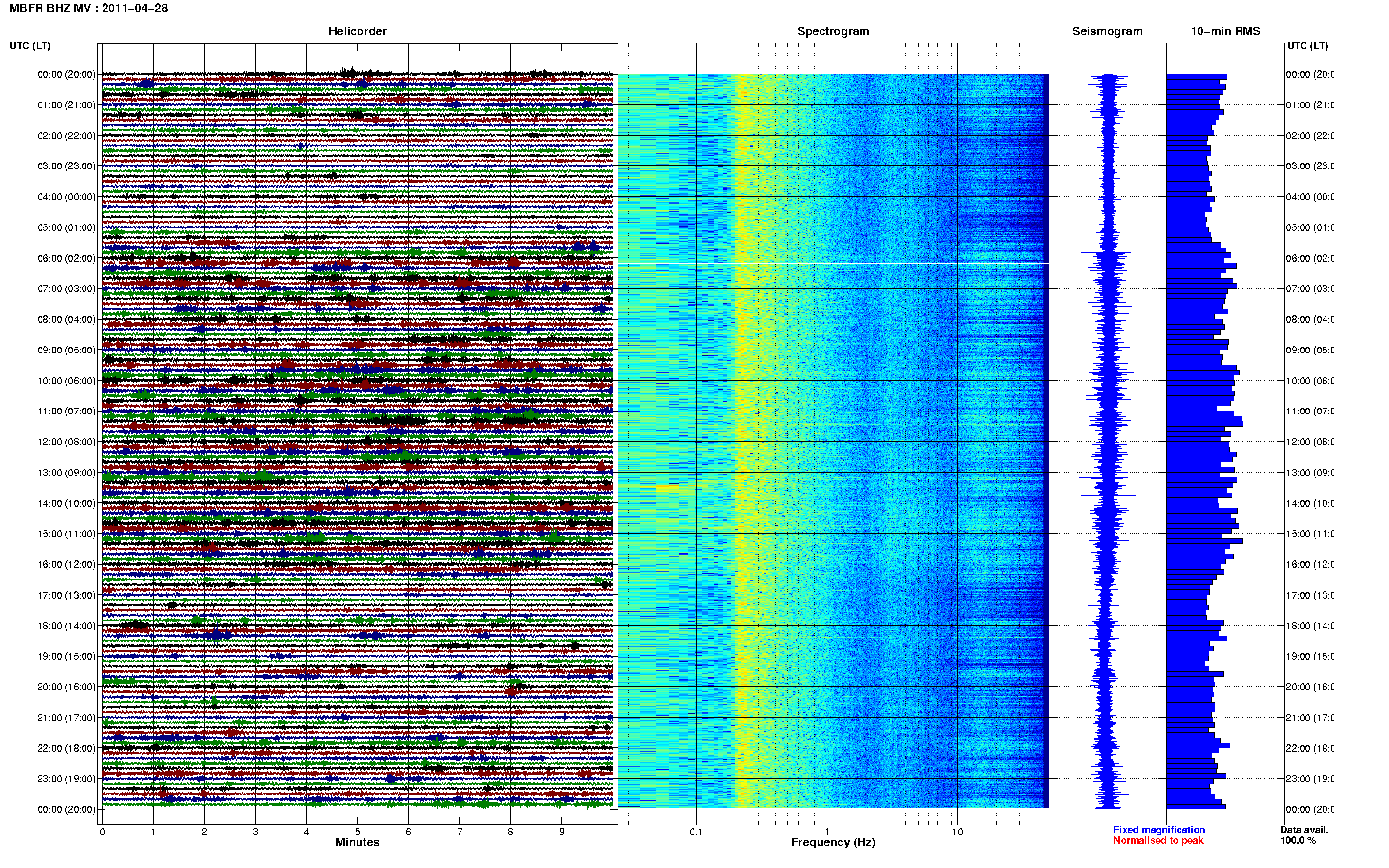Select the left axis label '02:00 (22:00)'
1389x868 pixels.
pyautogui.click(x=66, y=136)
